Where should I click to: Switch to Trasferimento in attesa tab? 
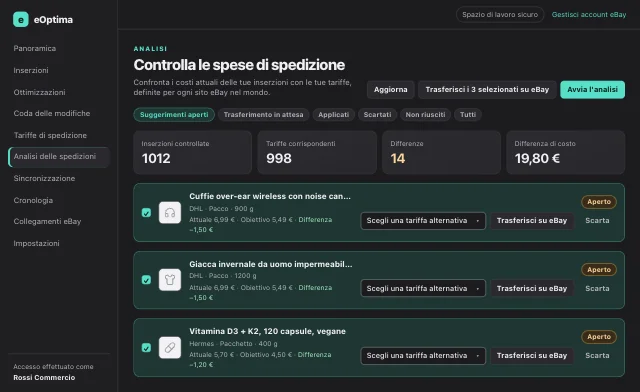[x=263, y=115]
